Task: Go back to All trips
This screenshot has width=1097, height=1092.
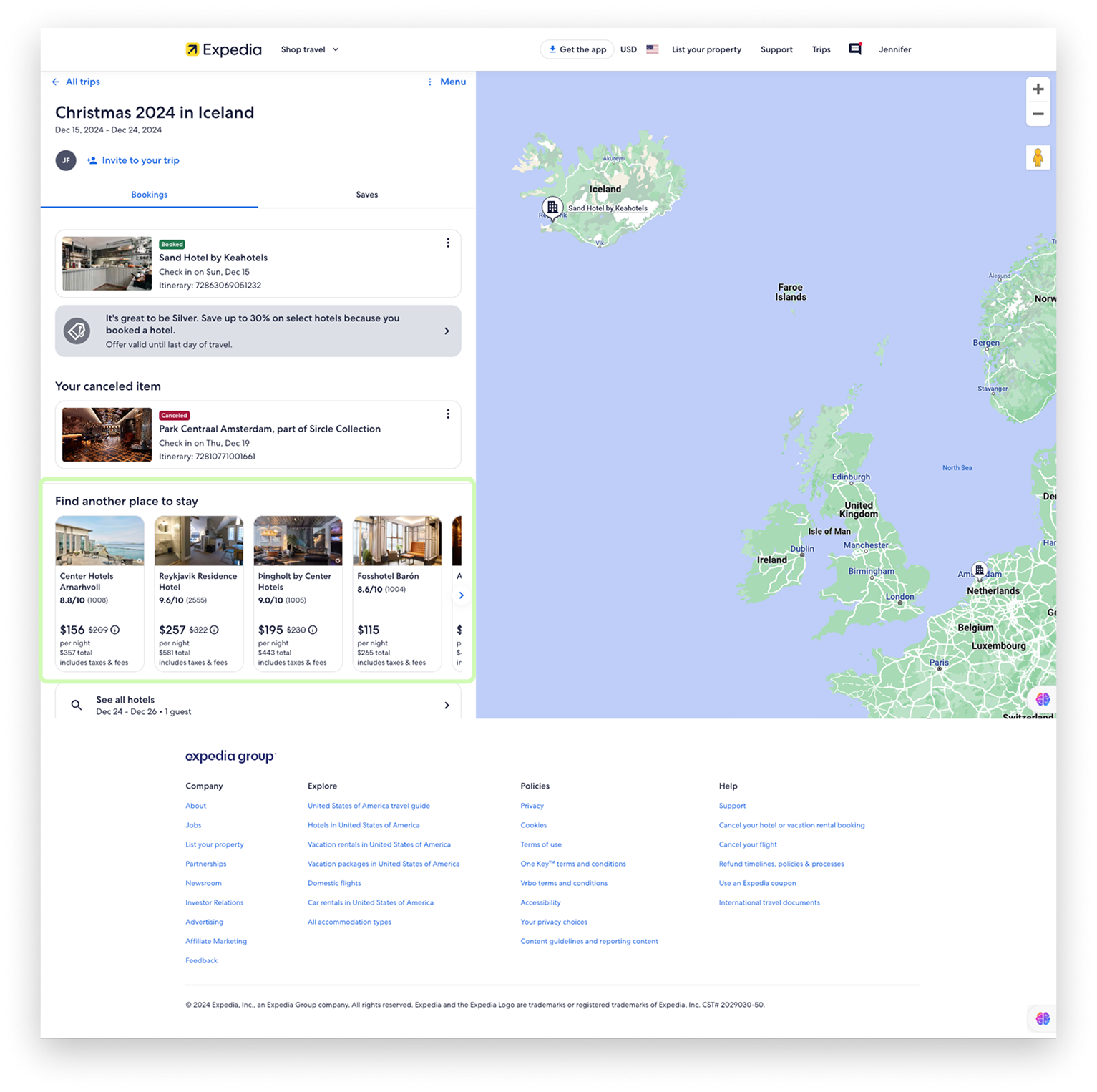Action: tap(76, 82)
